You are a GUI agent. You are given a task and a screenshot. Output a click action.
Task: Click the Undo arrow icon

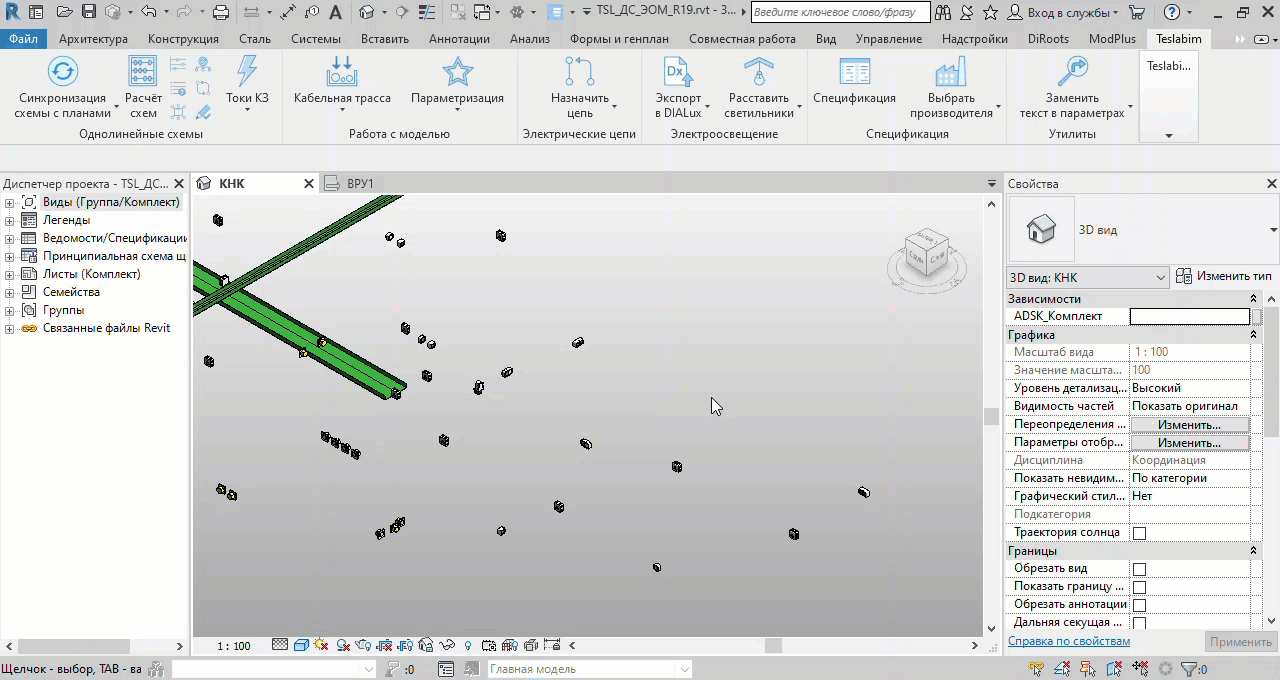point(148,13)
